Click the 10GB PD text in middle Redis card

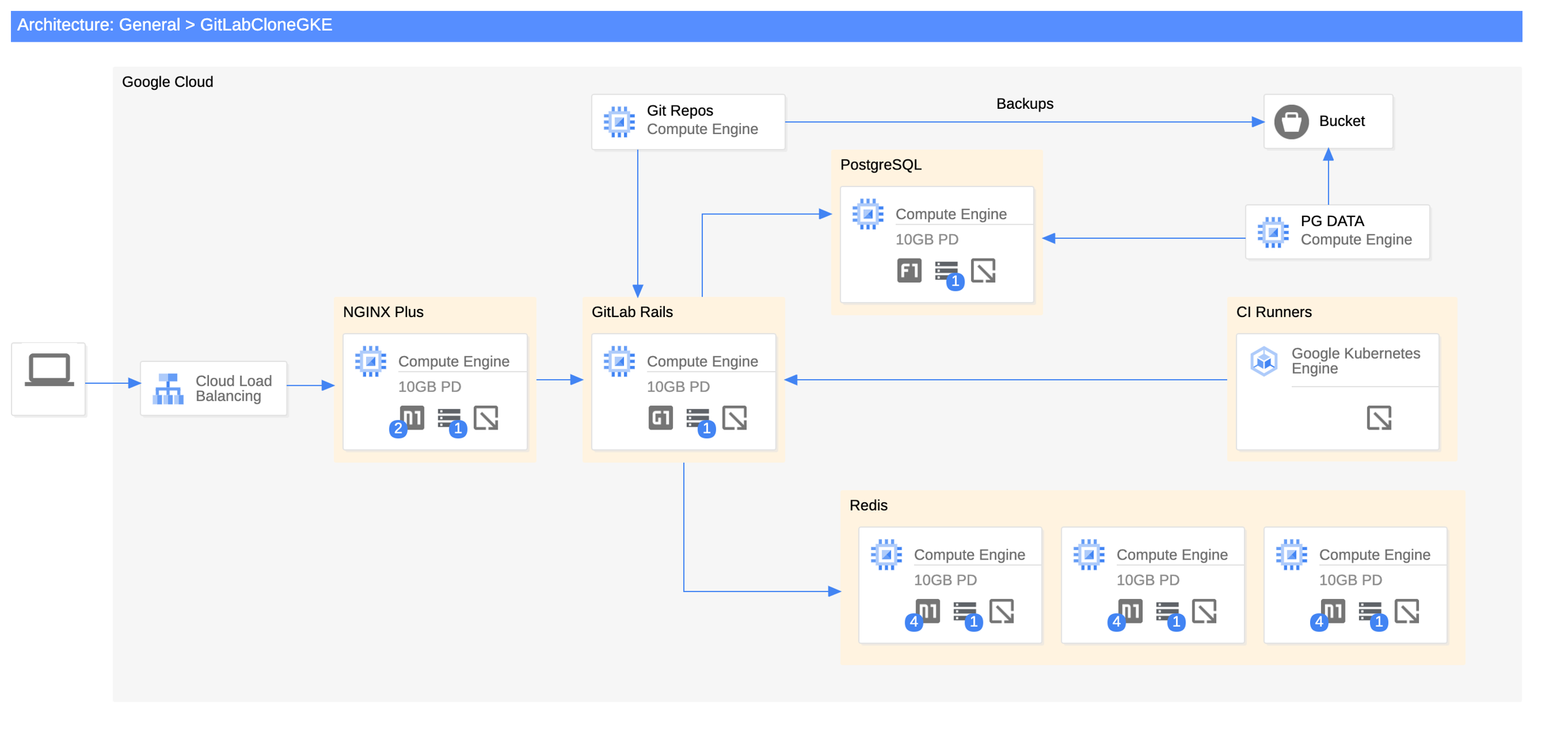pos(1147,581)
